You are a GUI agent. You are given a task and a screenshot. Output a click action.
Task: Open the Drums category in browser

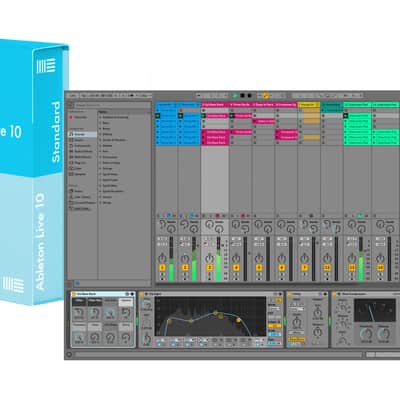click(79, 140)
